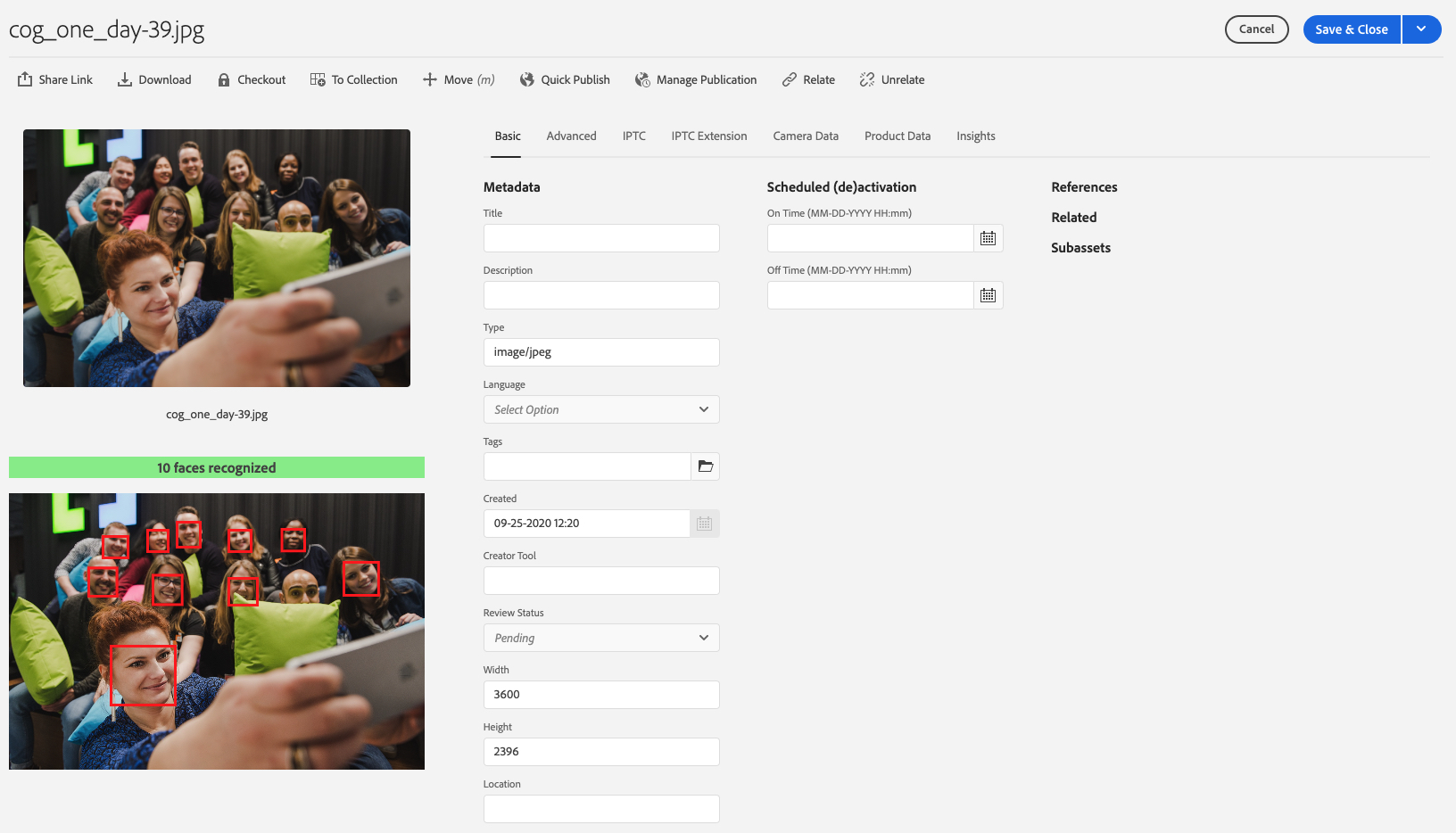Click the Metadata section heading
This screenshot has width=1456, height=833.
[512, 187]
